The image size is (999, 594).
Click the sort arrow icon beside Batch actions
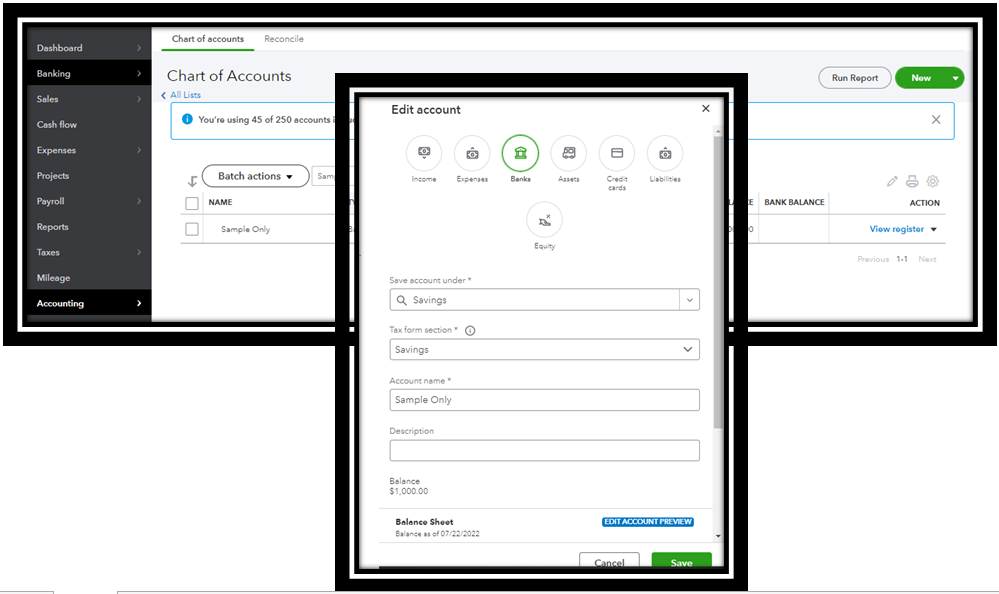(192, 182)
